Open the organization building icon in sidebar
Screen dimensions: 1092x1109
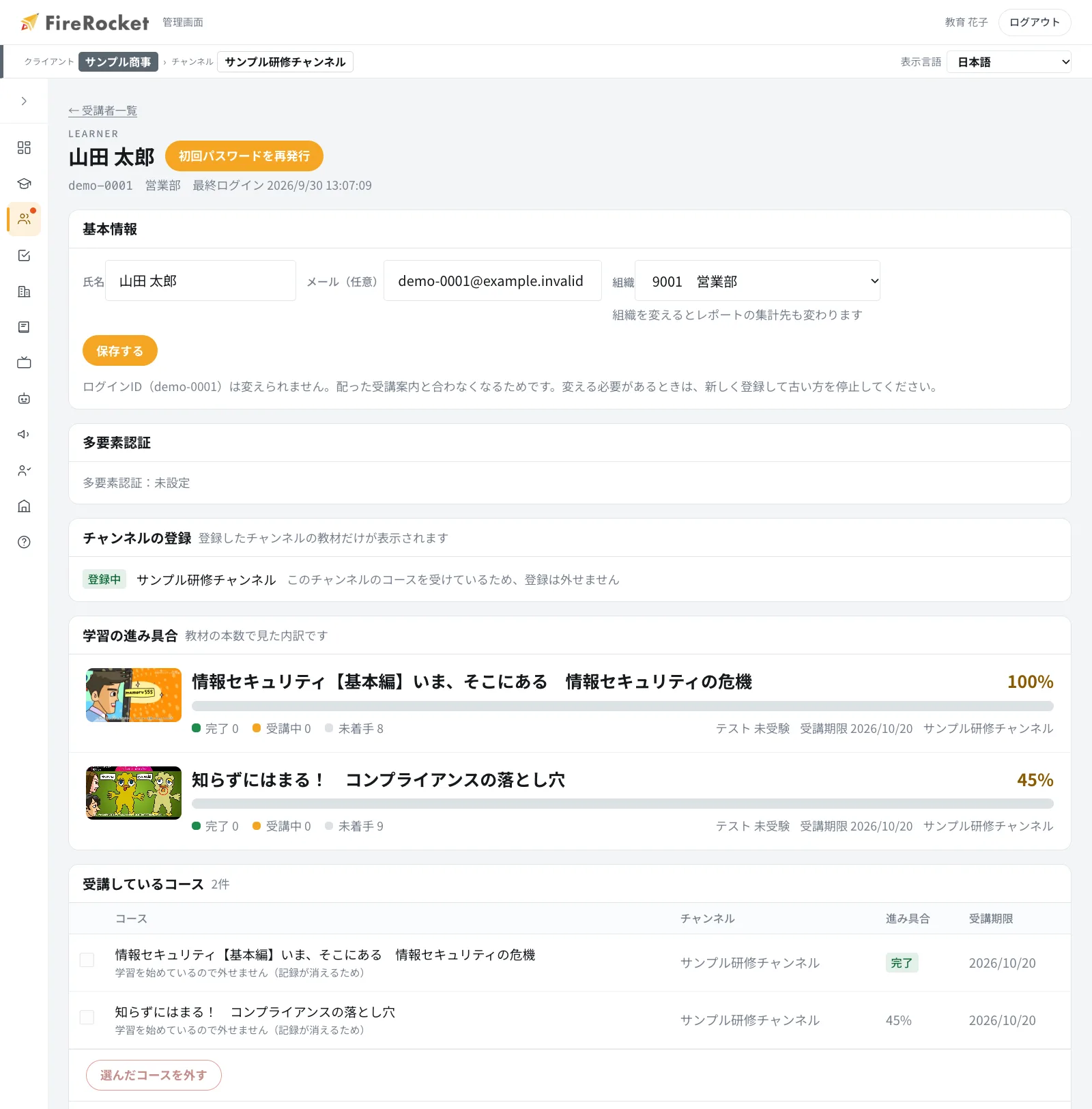(24, 291)
